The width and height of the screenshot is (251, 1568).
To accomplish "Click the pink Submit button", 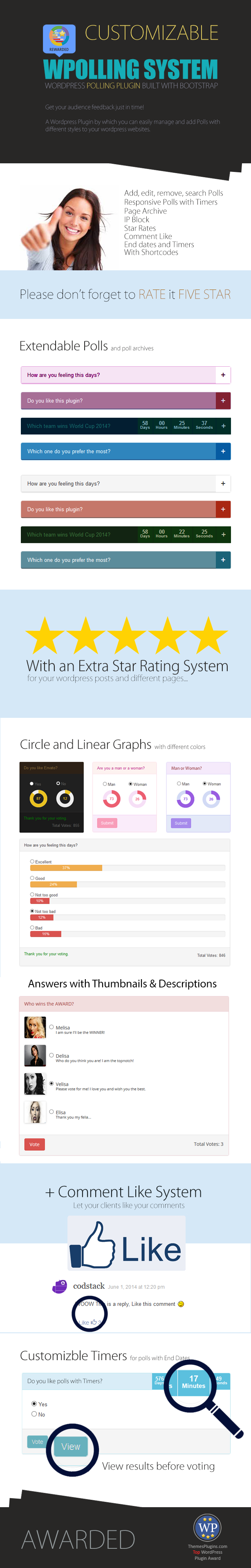I will 107,823.
